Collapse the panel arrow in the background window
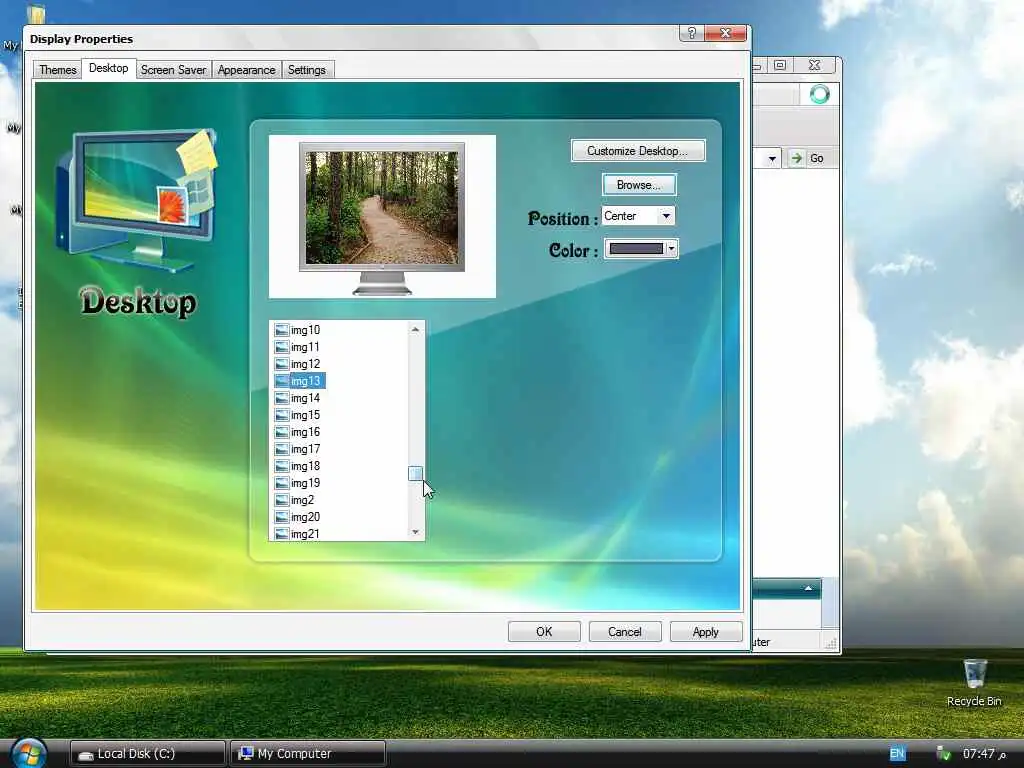The height and width of the screenshot is (768, 1024). 808,588
